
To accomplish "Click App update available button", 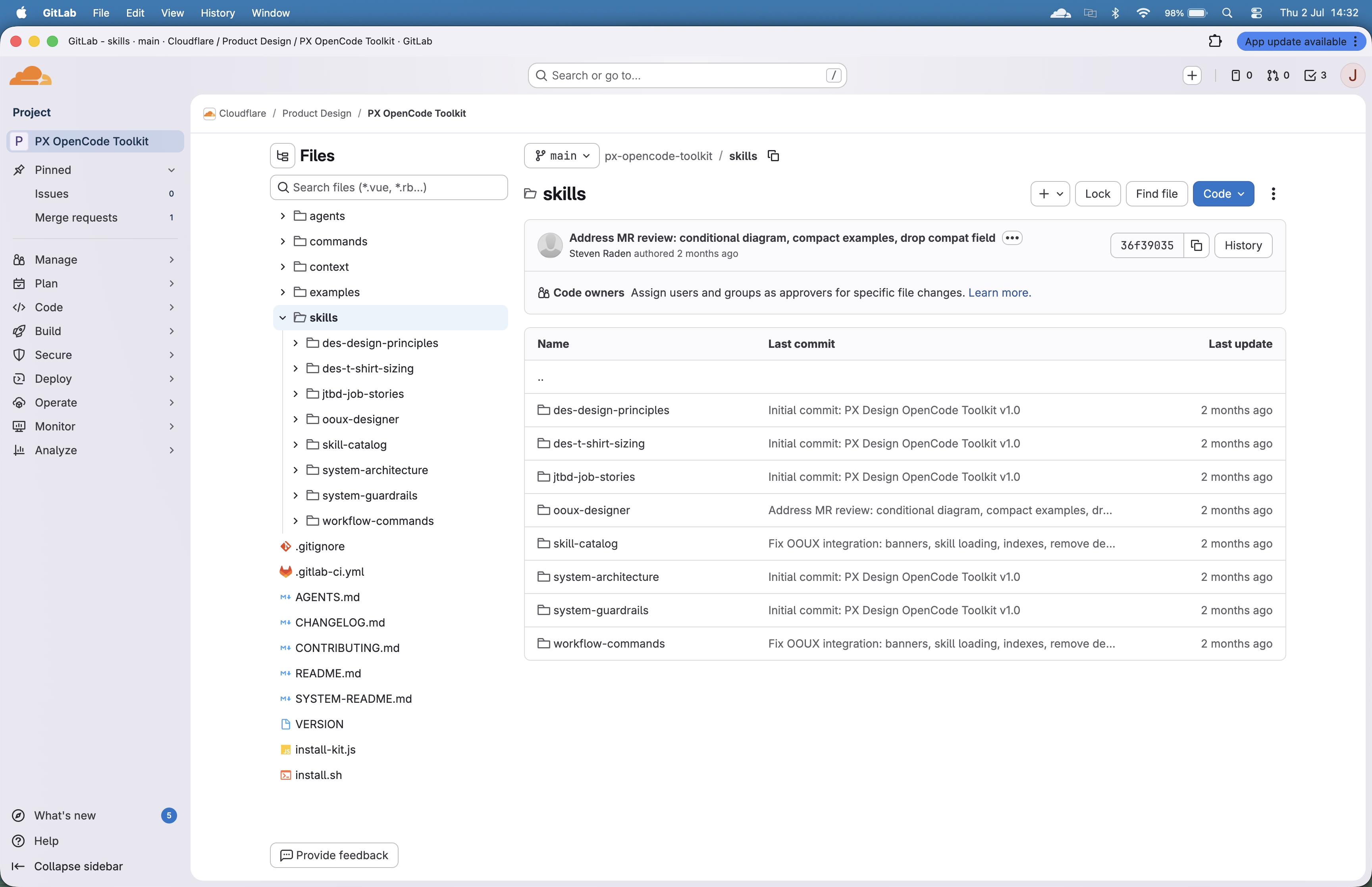I will coord(1301,41).
